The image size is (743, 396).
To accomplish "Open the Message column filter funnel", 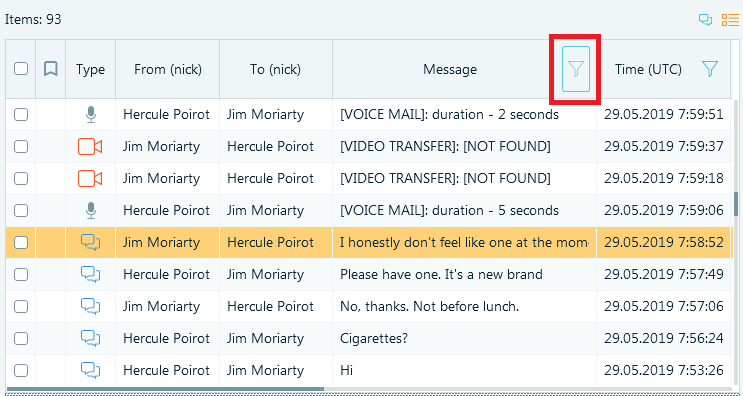I will point(576,69).
